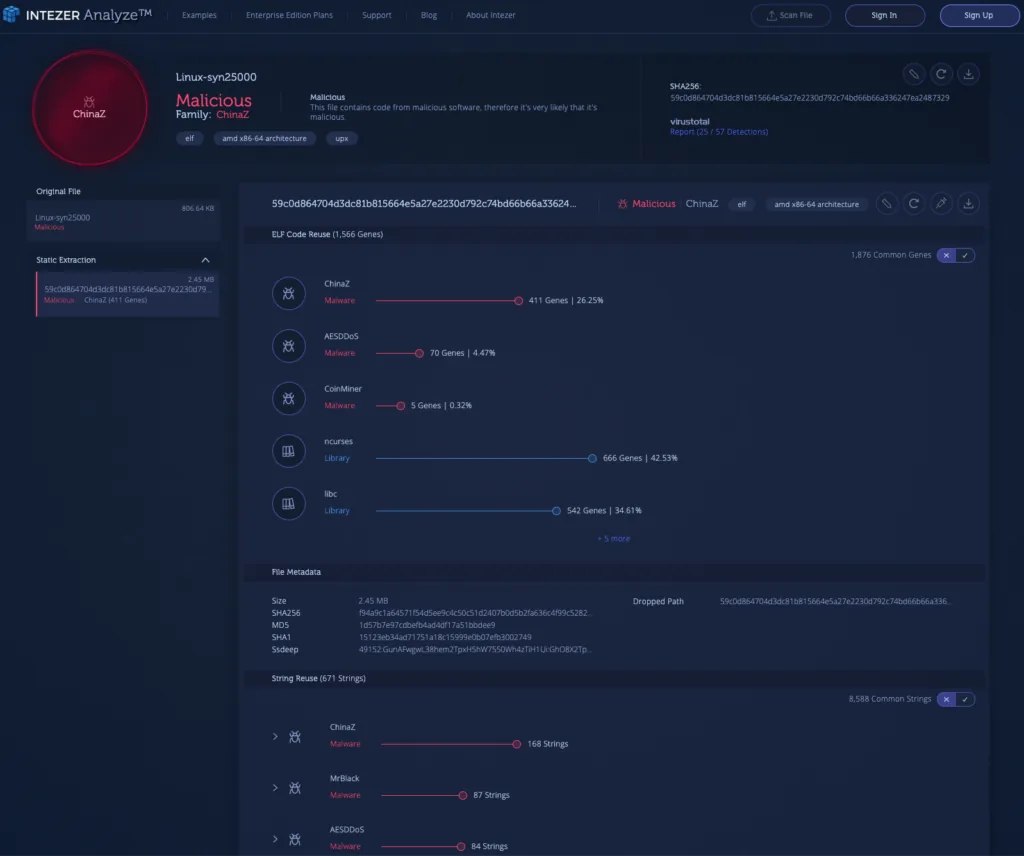
Task: Toggle Common Strings on with checkmark
Action: [x=965, y=699]
